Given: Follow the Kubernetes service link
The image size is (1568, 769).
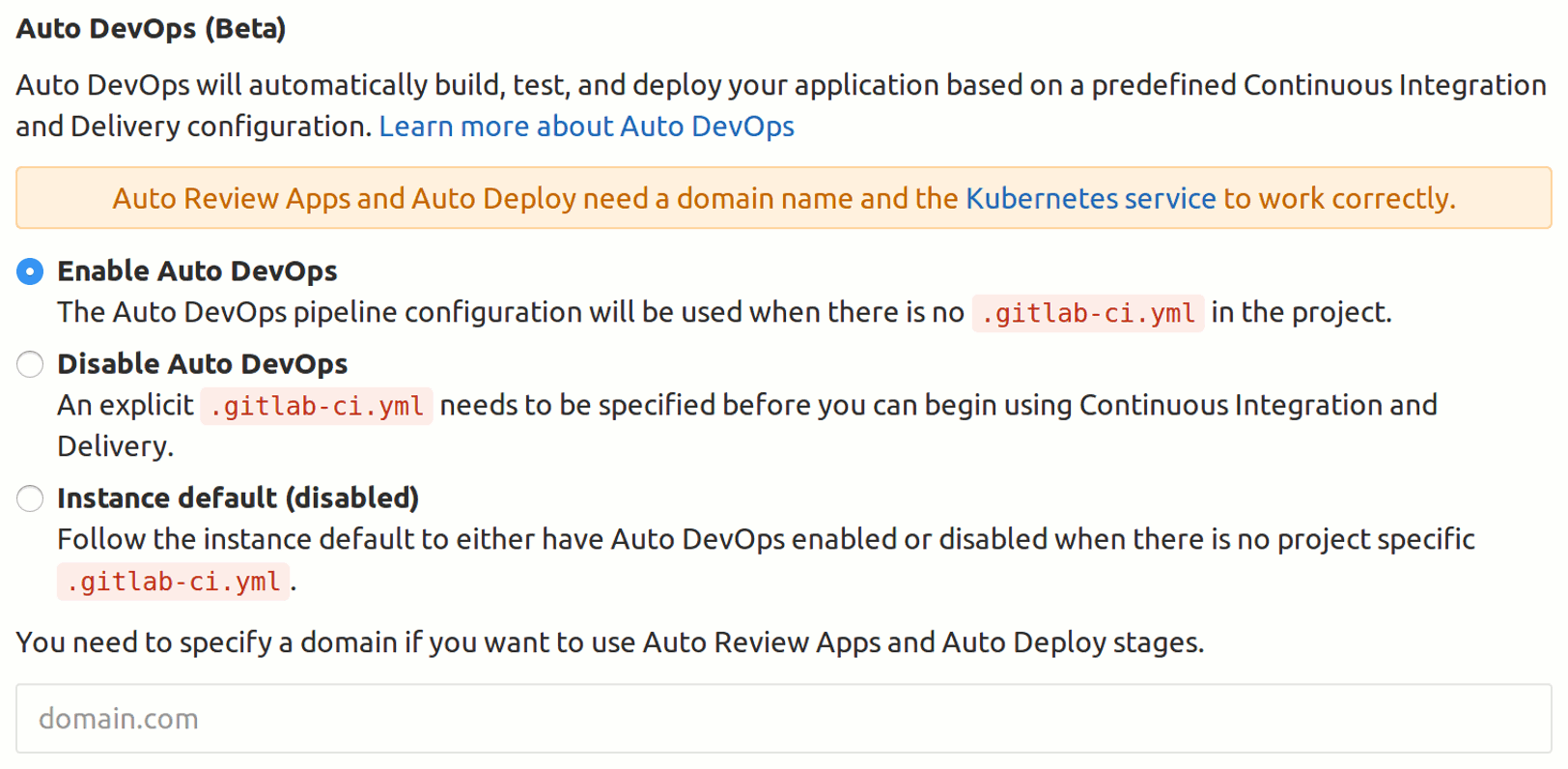Looking at the screenshot, I should click(1090, 199).
